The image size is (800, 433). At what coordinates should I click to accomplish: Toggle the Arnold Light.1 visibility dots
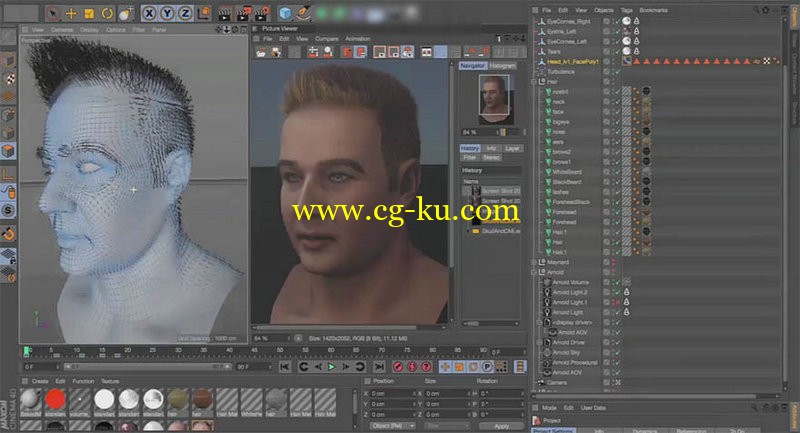(x=613, y=302)
